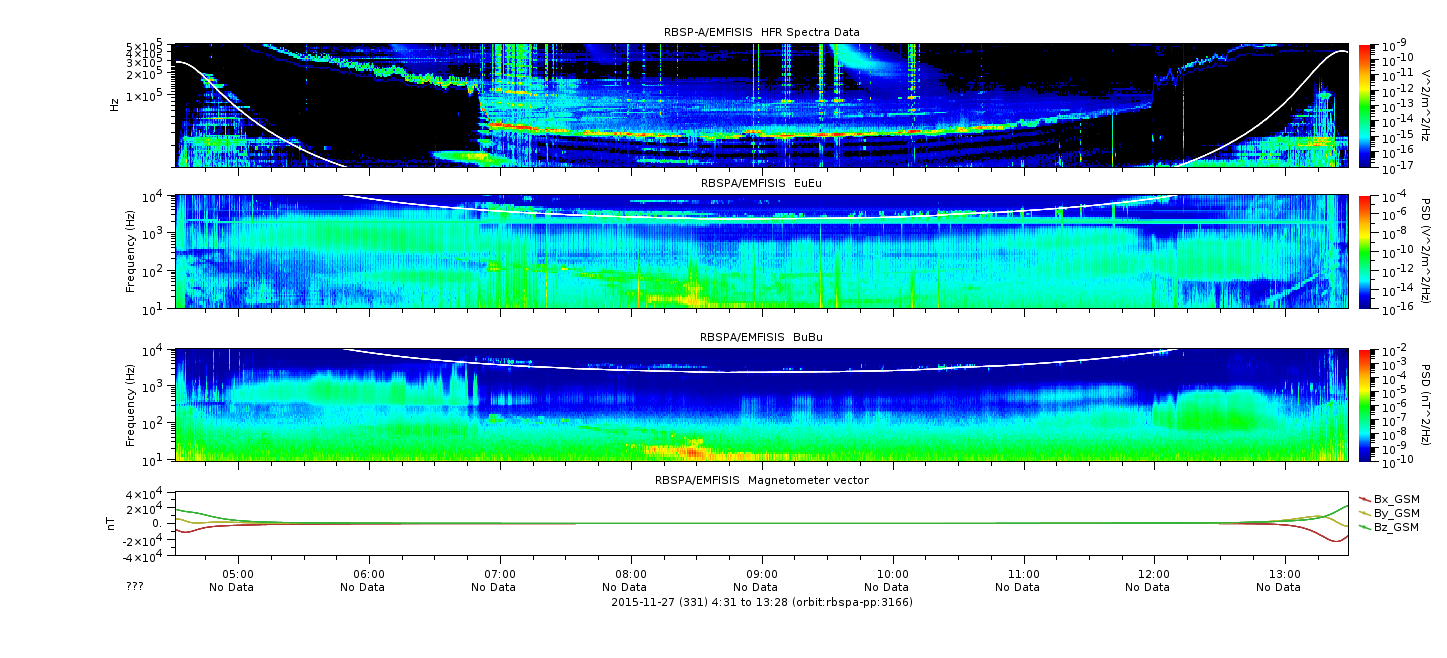Click the 05:00 time axis label

click(238, 574)
